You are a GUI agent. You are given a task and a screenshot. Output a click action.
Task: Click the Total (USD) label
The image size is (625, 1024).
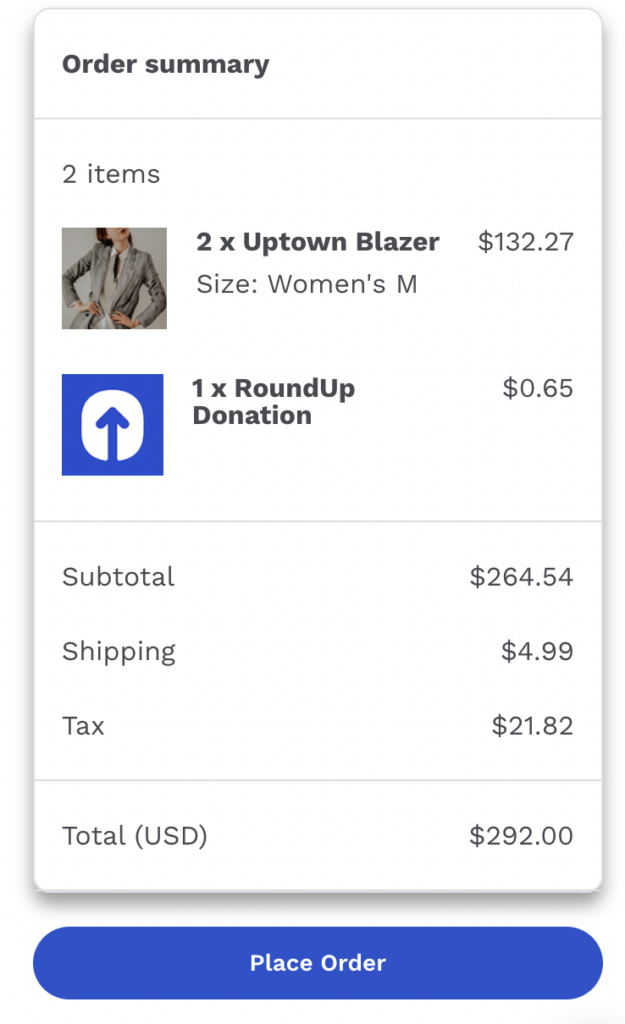(135, 836)
